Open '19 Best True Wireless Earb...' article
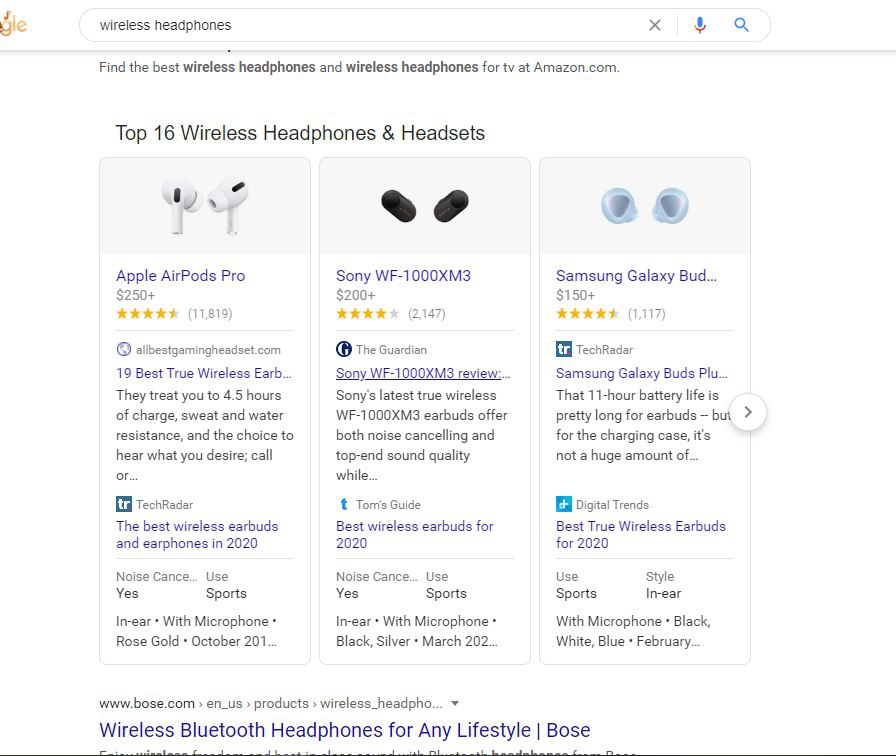The height and width of the screenshot is (756, 896). pos(203,373)
